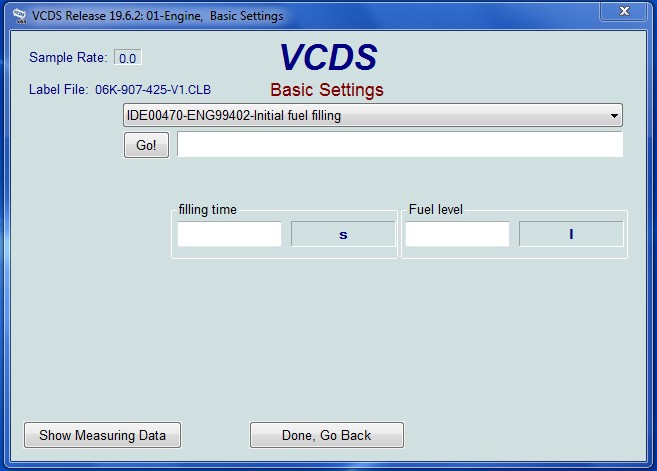Image resolution: width=657 pixels, height=471 pixels.
Task: Click the Sample Rate label
Action: point(68,57)
